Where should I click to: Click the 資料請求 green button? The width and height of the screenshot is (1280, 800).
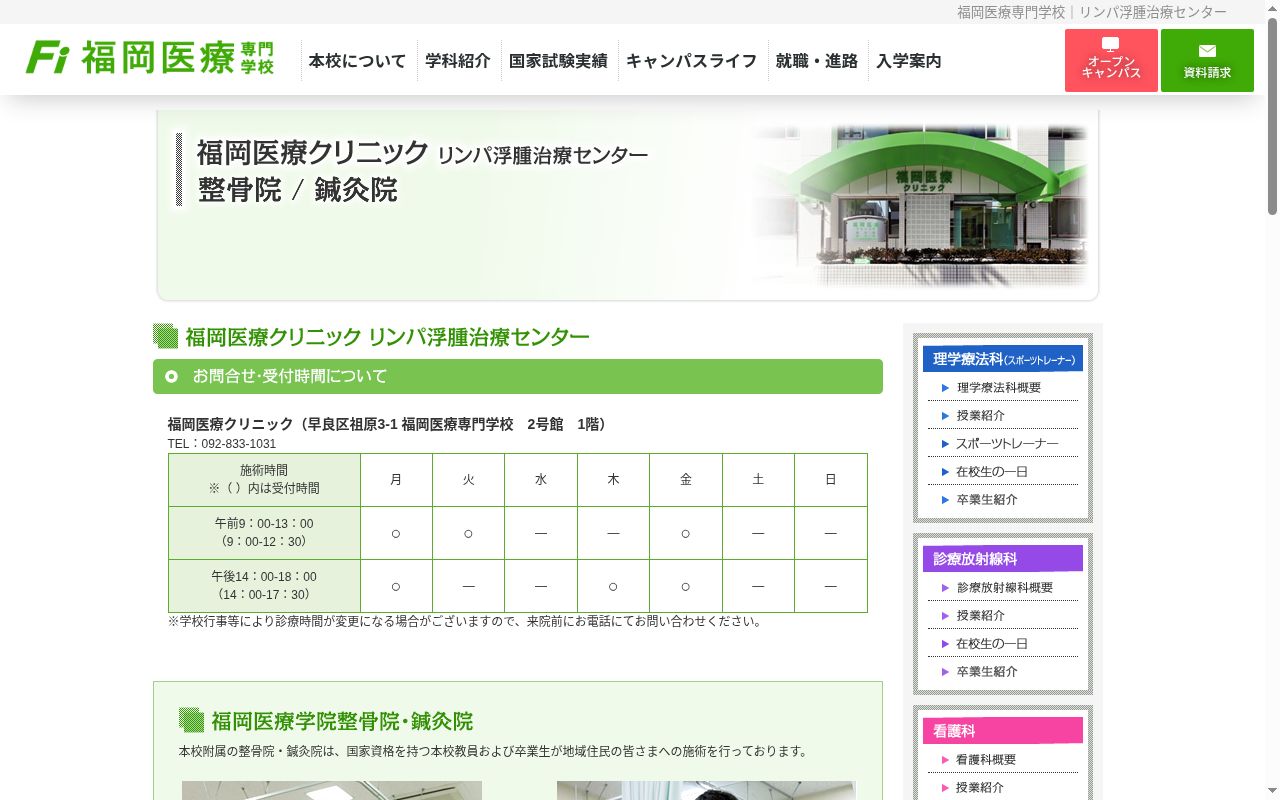[x=1207, y=60]
